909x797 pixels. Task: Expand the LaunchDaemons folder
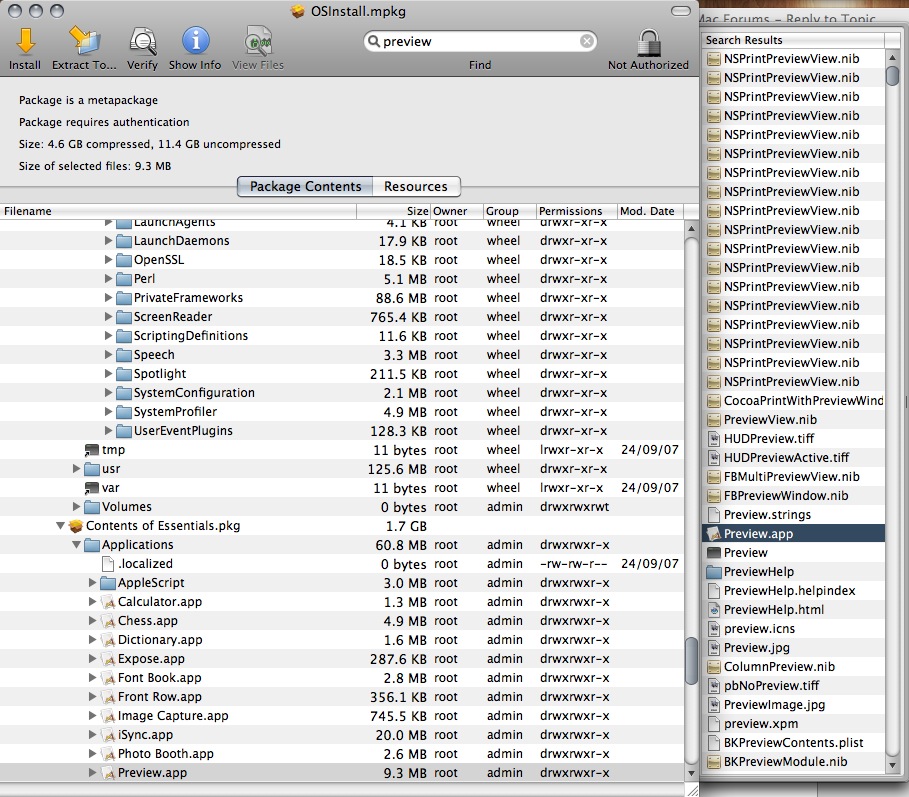108,241
